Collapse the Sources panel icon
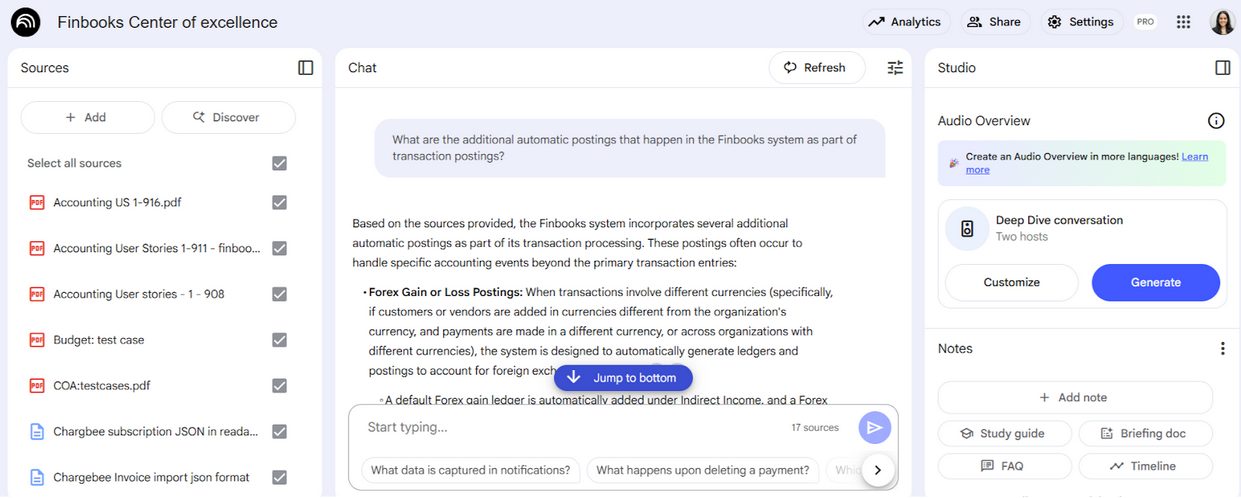The image size is (1241, 498). click(306, 68)
